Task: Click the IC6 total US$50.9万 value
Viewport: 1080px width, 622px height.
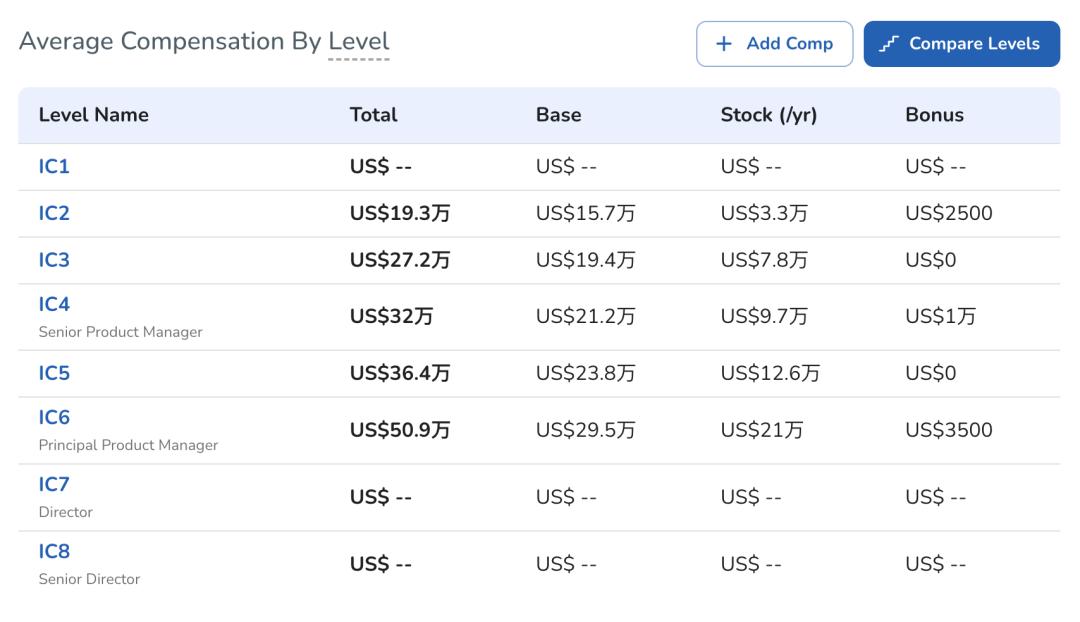Action: point(399,431)
